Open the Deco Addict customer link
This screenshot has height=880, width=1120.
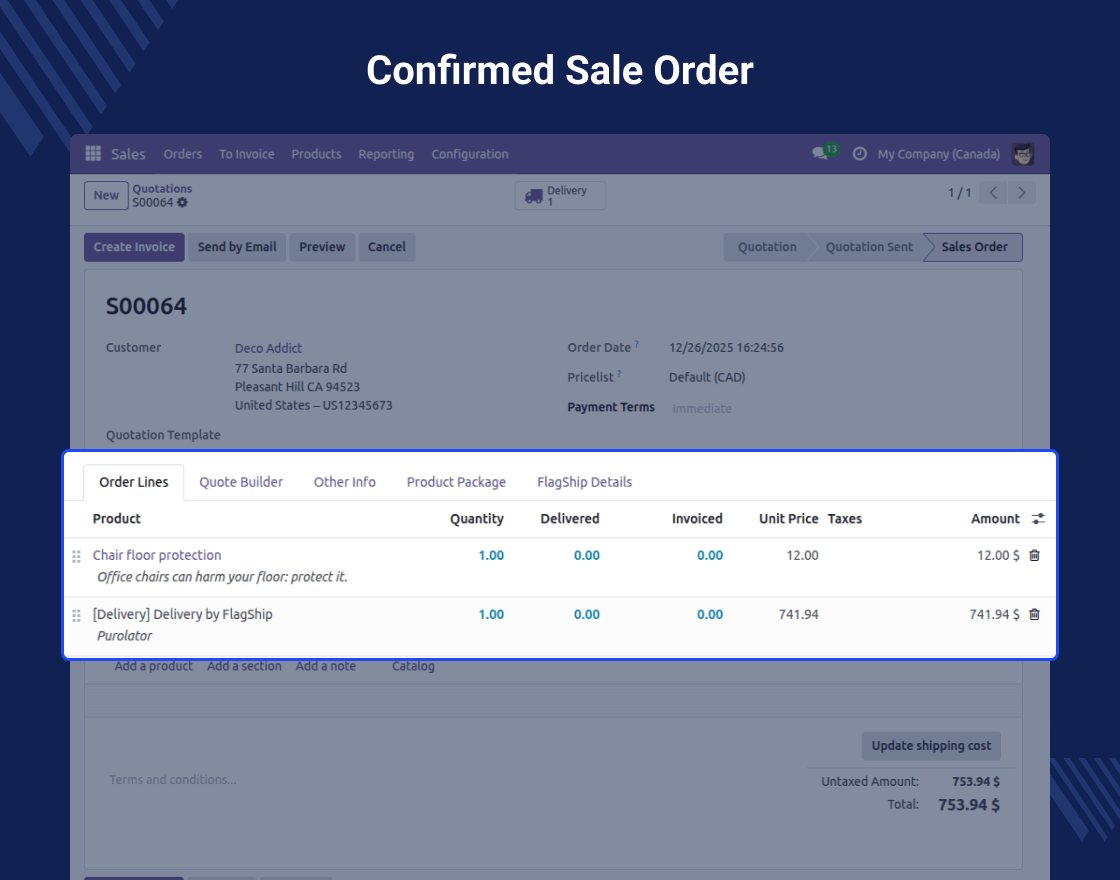[x=269, y=348]
